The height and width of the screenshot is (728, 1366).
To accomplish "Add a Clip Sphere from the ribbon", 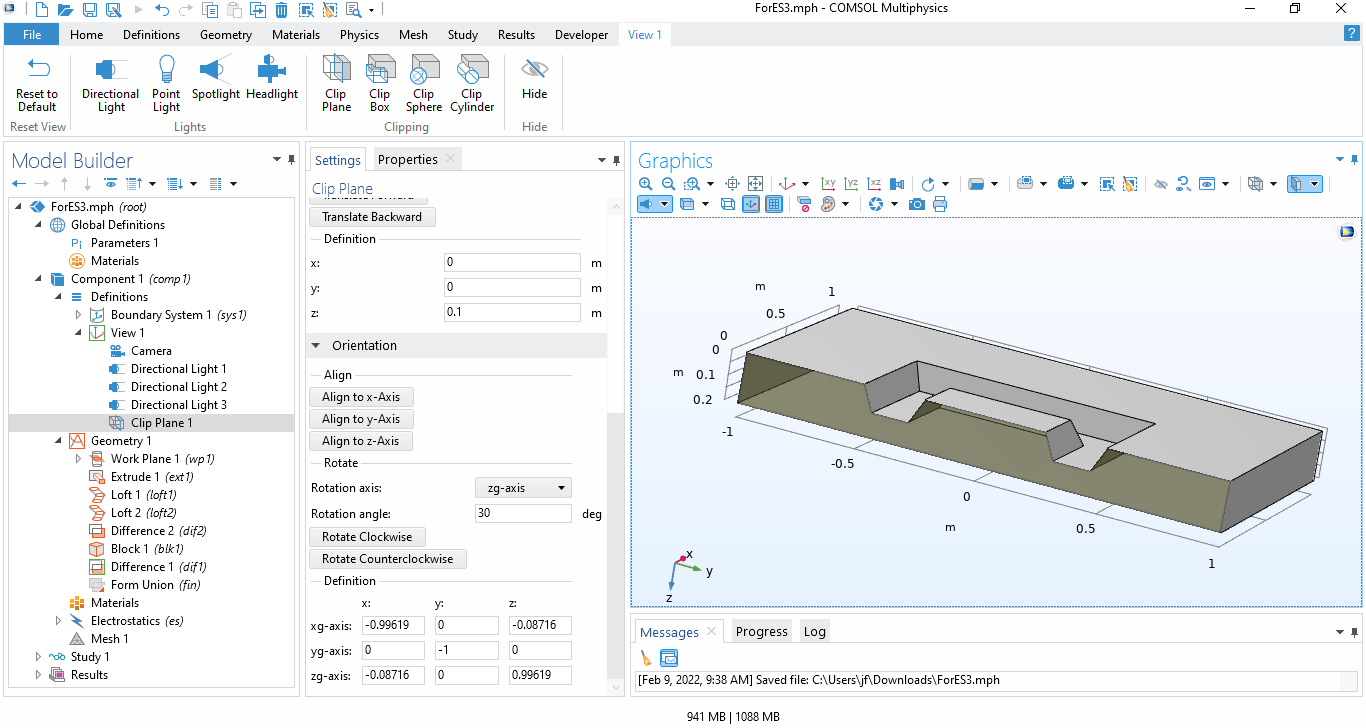I will coord(423,84).
